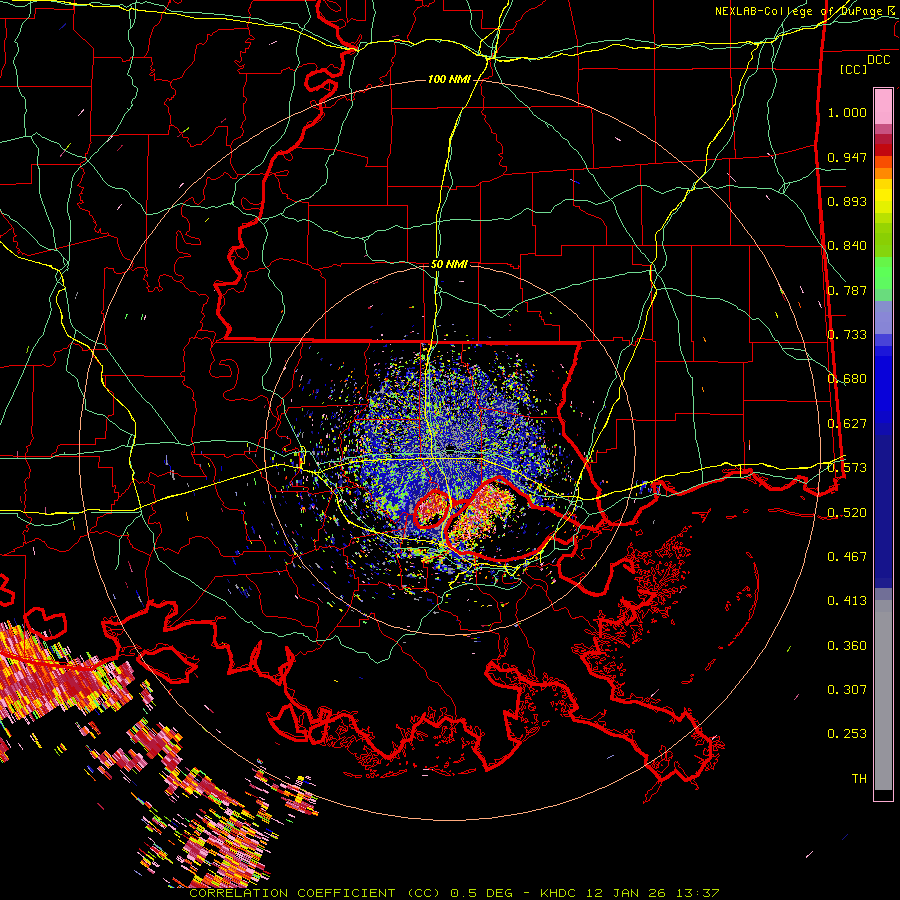Pick the periwinkle swatch in the color bar
The image size is (900, 900).
[x=883, y=317]
